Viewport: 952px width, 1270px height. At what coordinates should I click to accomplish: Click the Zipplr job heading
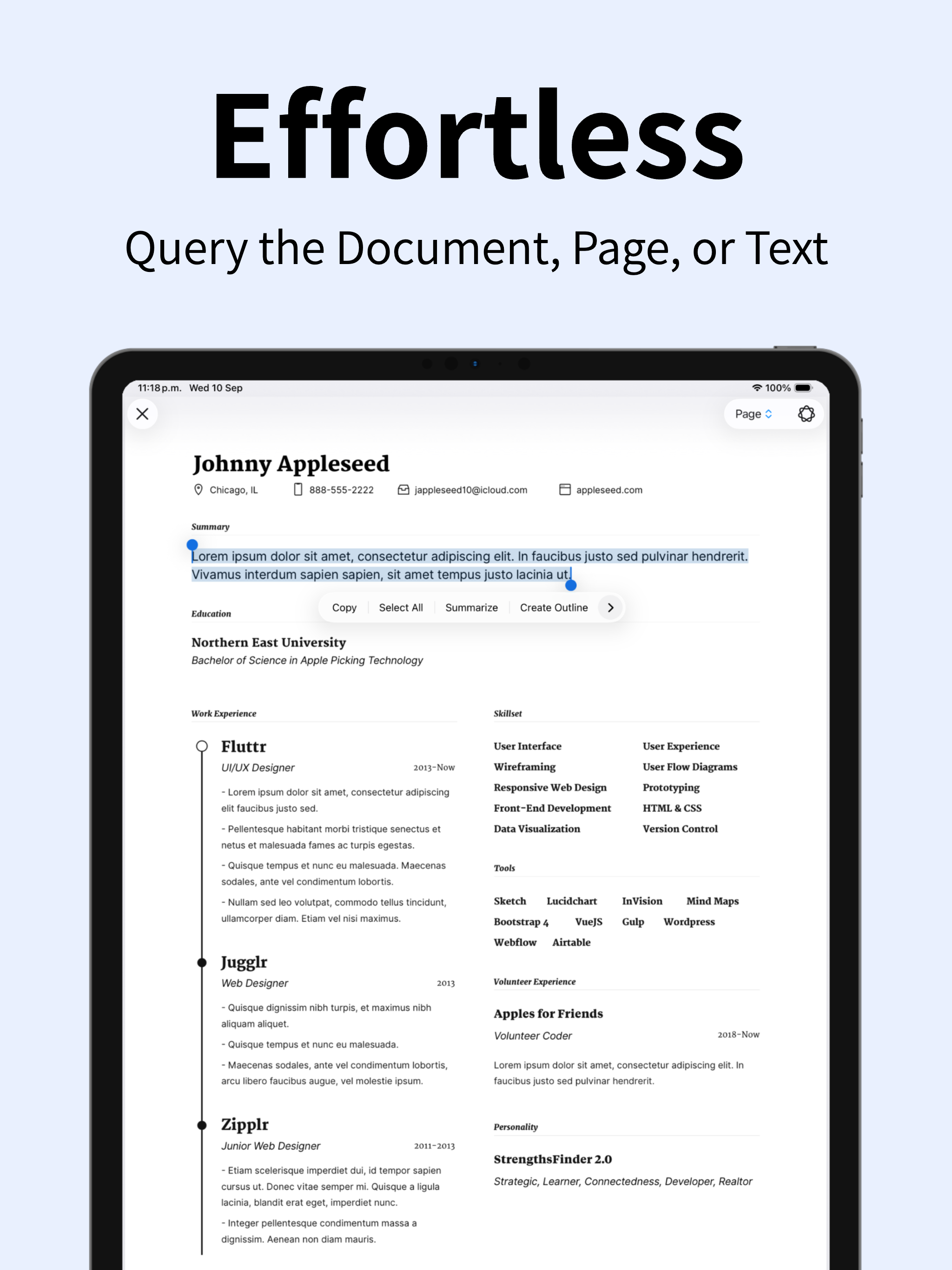click(x=245, y=1125)
